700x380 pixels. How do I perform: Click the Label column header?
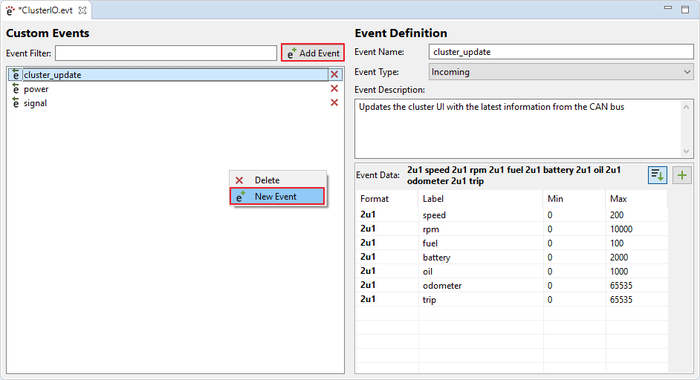click(x=481, y=199)
